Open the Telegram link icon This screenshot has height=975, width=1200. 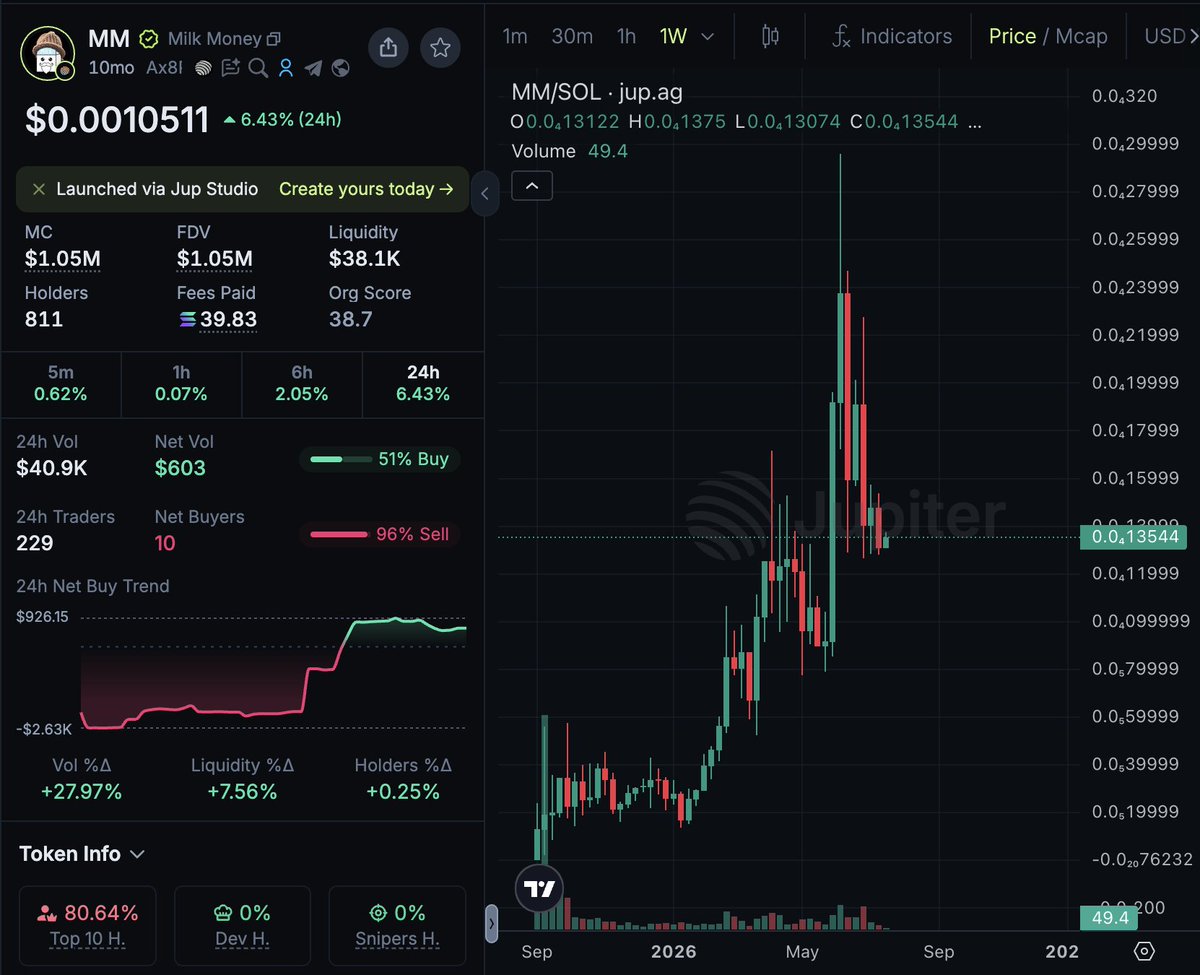(313, 68)
